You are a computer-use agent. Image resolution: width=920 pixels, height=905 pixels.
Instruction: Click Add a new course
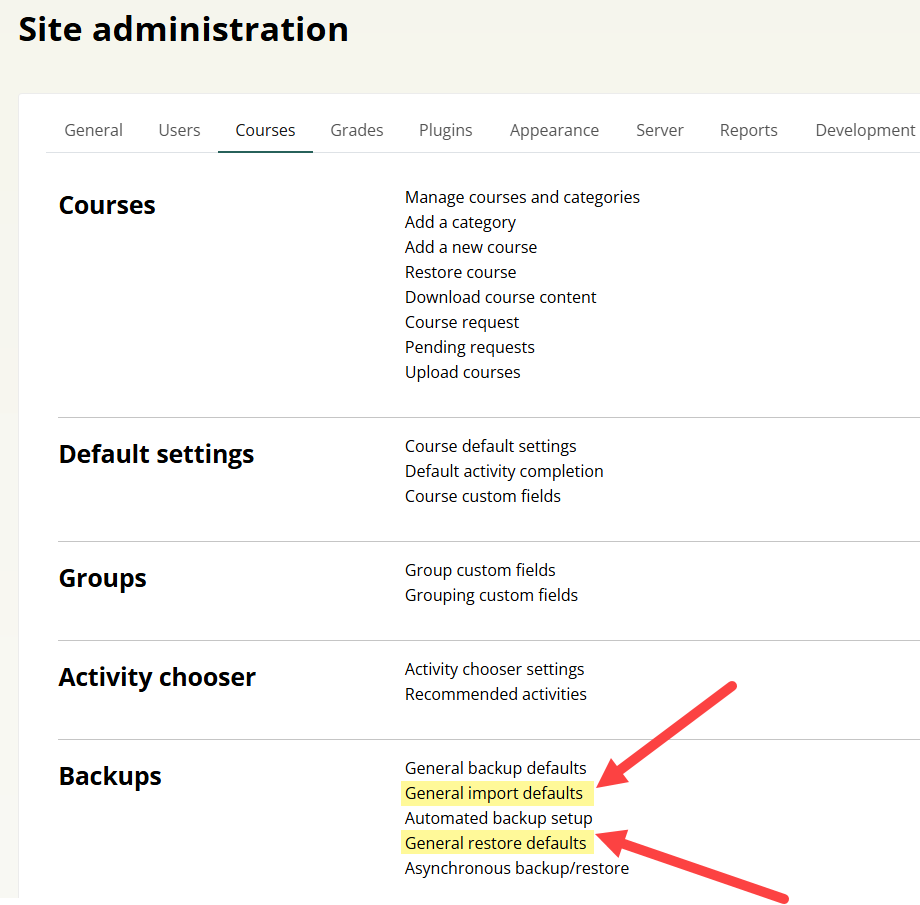pyautogui.click(x=471, y=247)
